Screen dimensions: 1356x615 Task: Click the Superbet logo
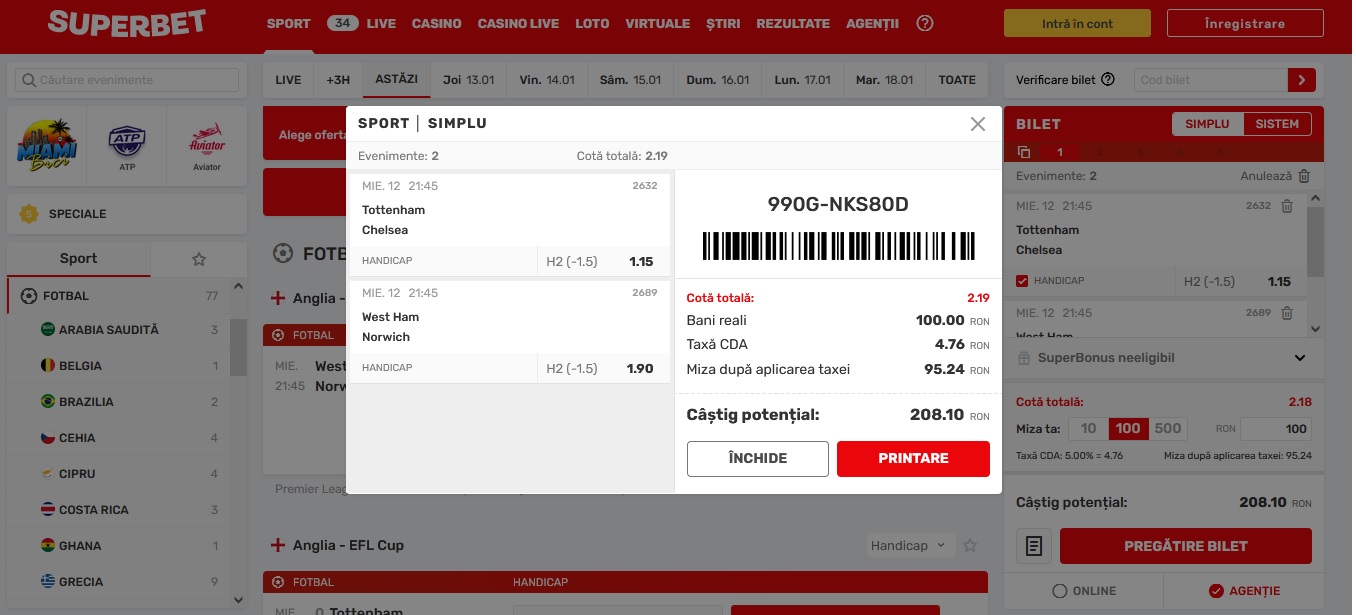click(x=127, y=22)
